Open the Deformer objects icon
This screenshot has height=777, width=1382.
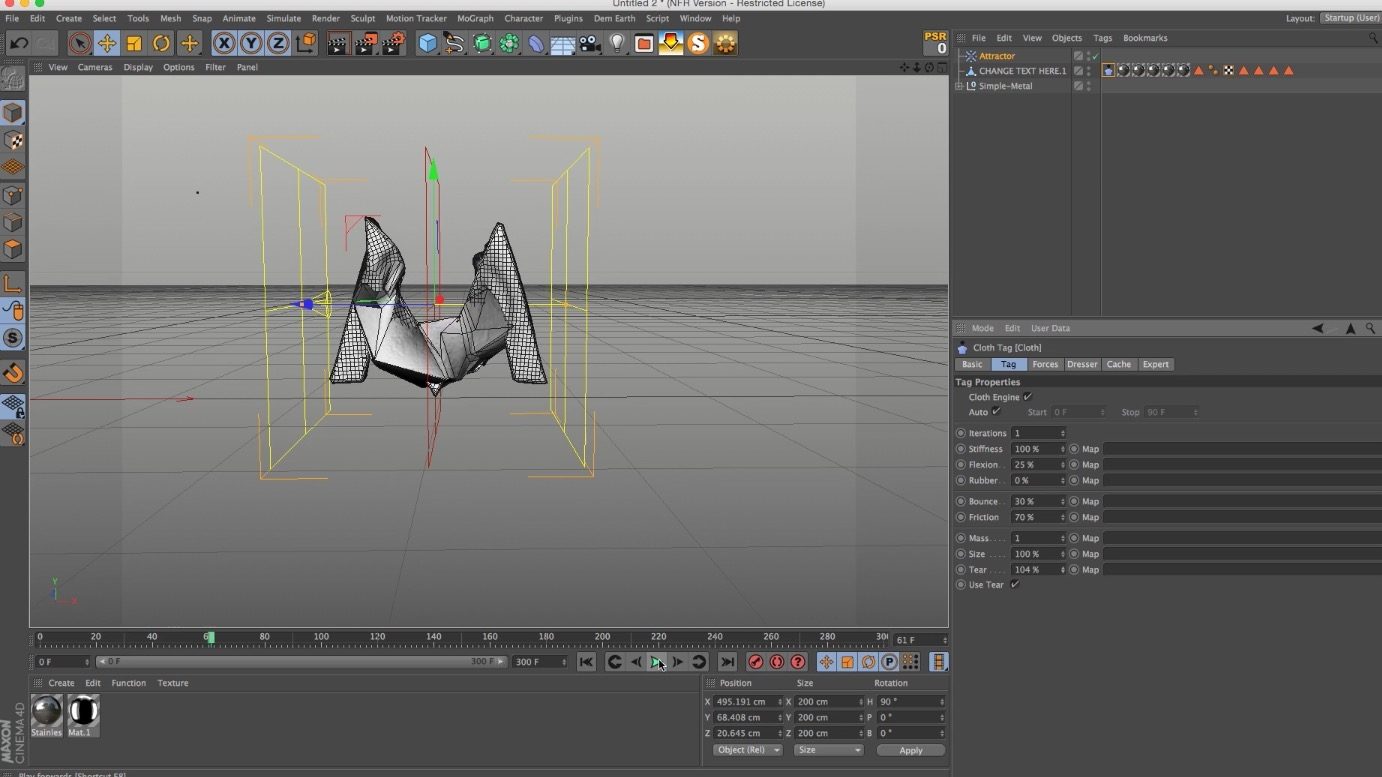[x=536, y=43]
